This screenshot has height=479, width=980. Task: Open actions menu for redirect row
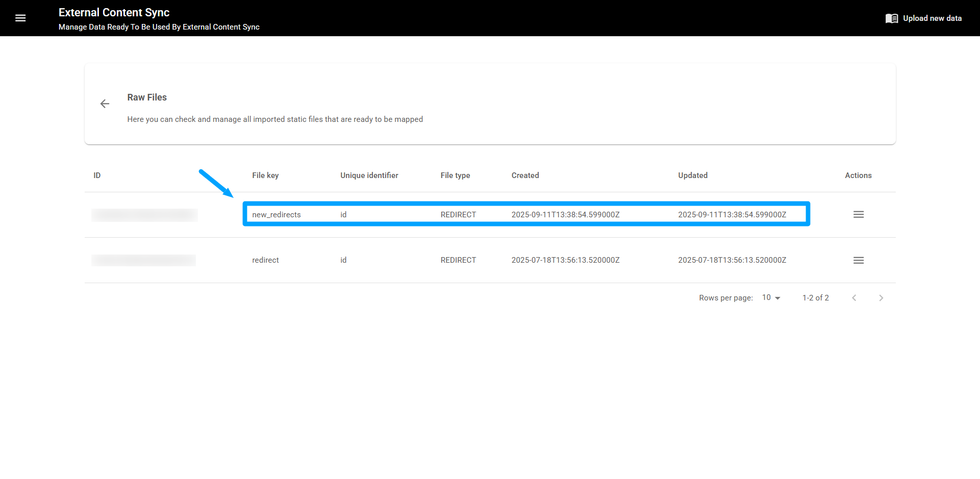[859, 260]
